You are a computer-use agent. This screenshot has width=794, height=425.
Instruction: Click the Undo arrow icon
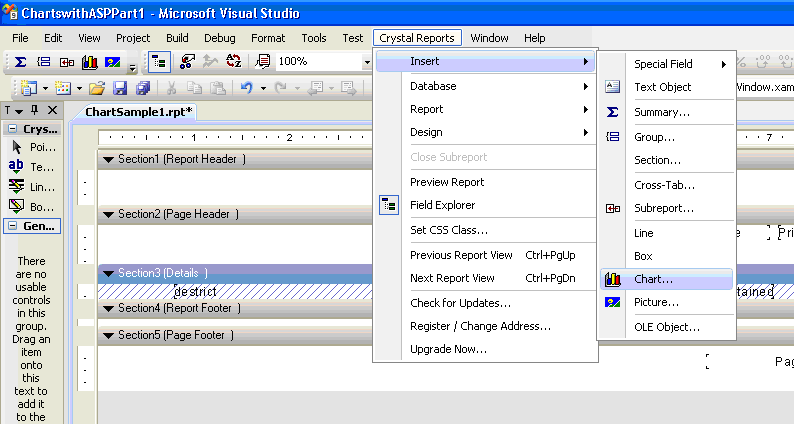point(247,88)
